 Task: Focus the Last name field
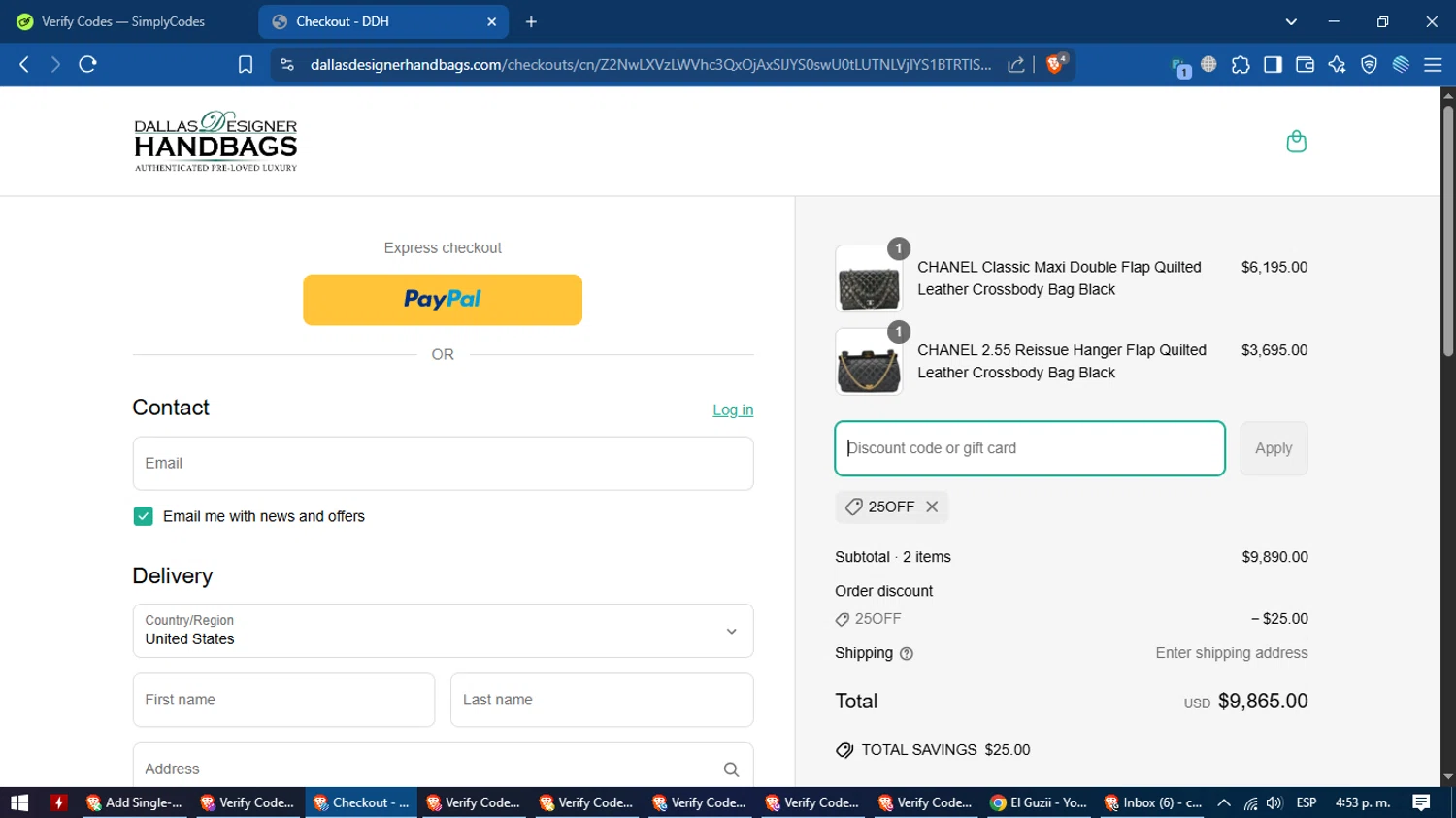point(602,700)
